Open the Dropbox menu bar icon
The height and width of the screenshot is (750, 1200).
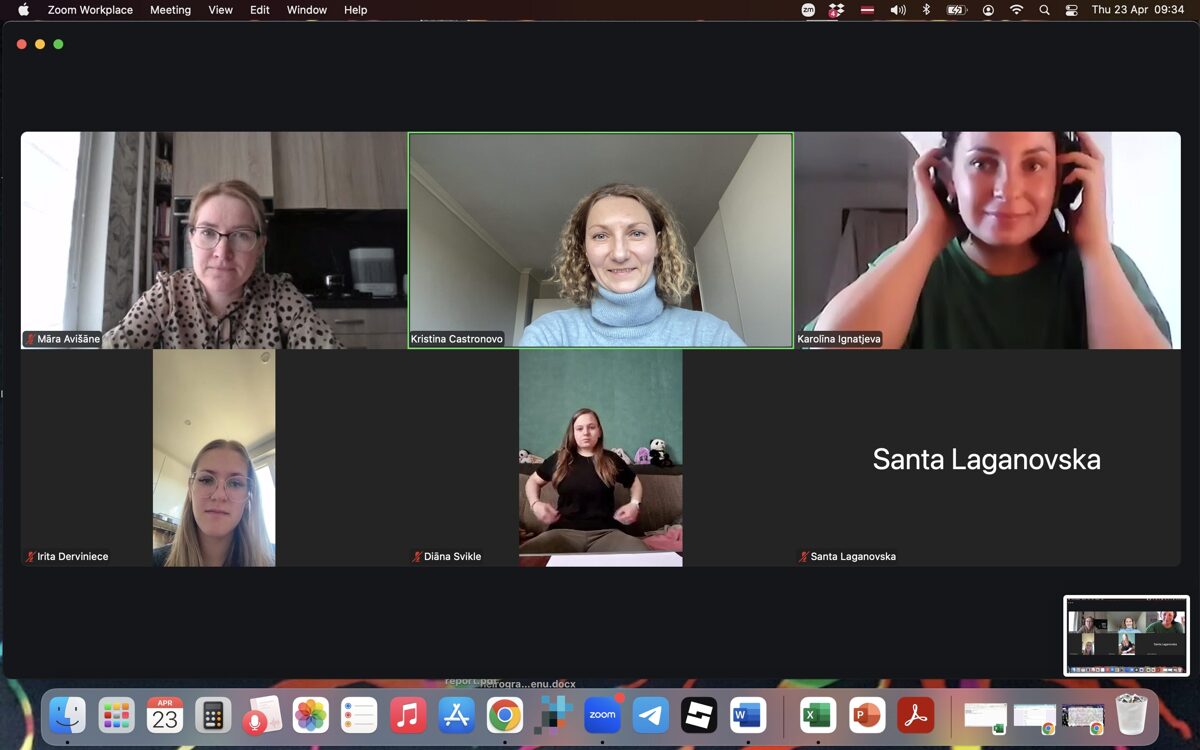[x=836, y=10]
